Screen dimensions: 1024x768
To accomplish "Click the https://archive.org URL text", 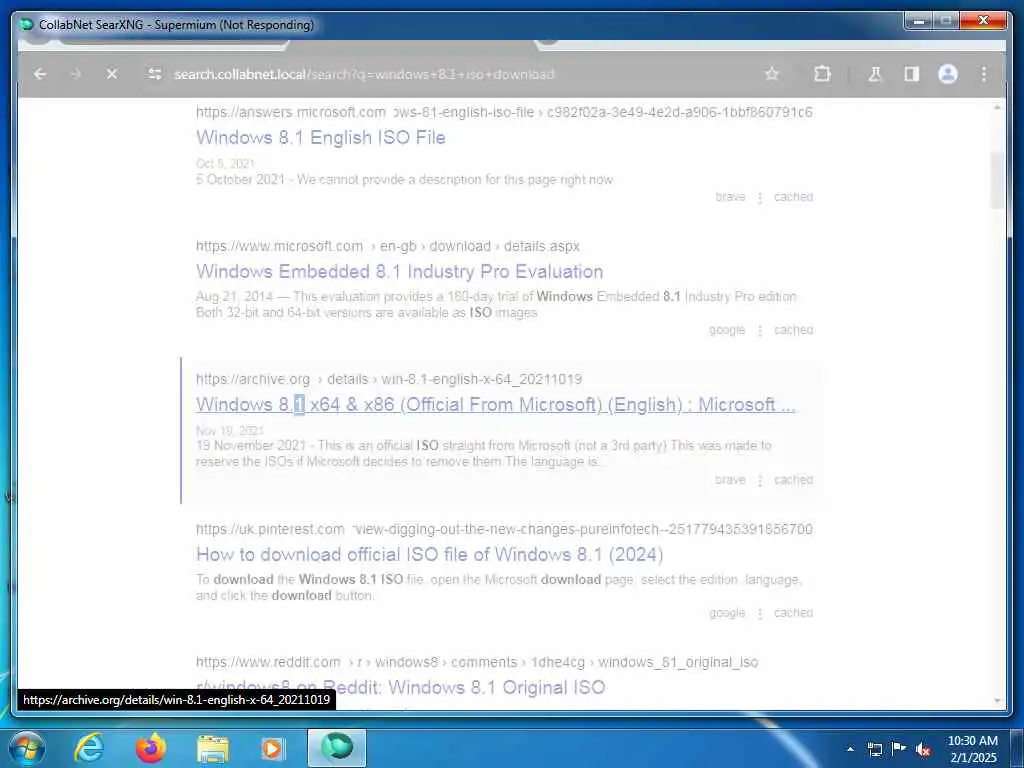I will pyautogui.click(x=253, y=379).
